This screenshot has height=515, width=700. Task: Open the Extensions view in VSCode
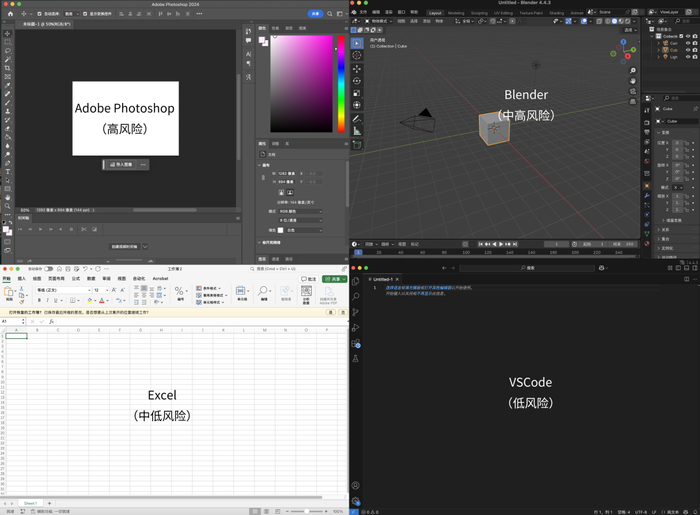coord(356,343)
